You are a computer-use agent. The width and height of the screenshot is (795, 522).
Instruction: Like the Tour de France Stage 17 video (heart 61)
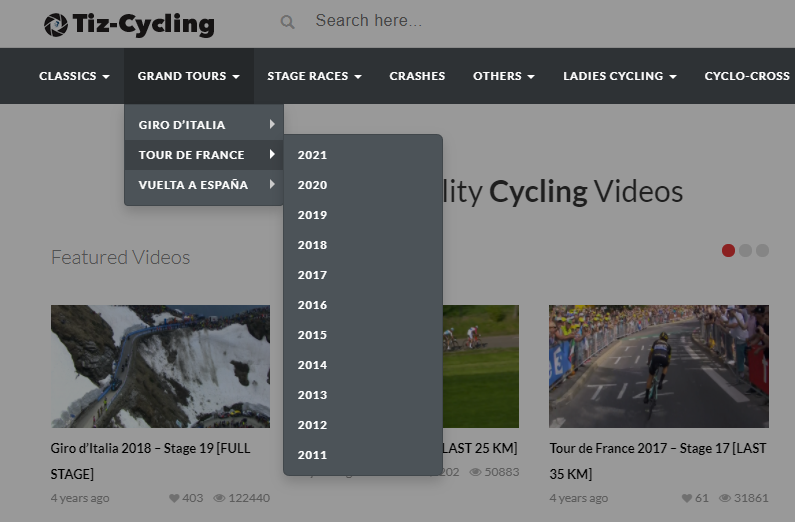pos(687,498)
